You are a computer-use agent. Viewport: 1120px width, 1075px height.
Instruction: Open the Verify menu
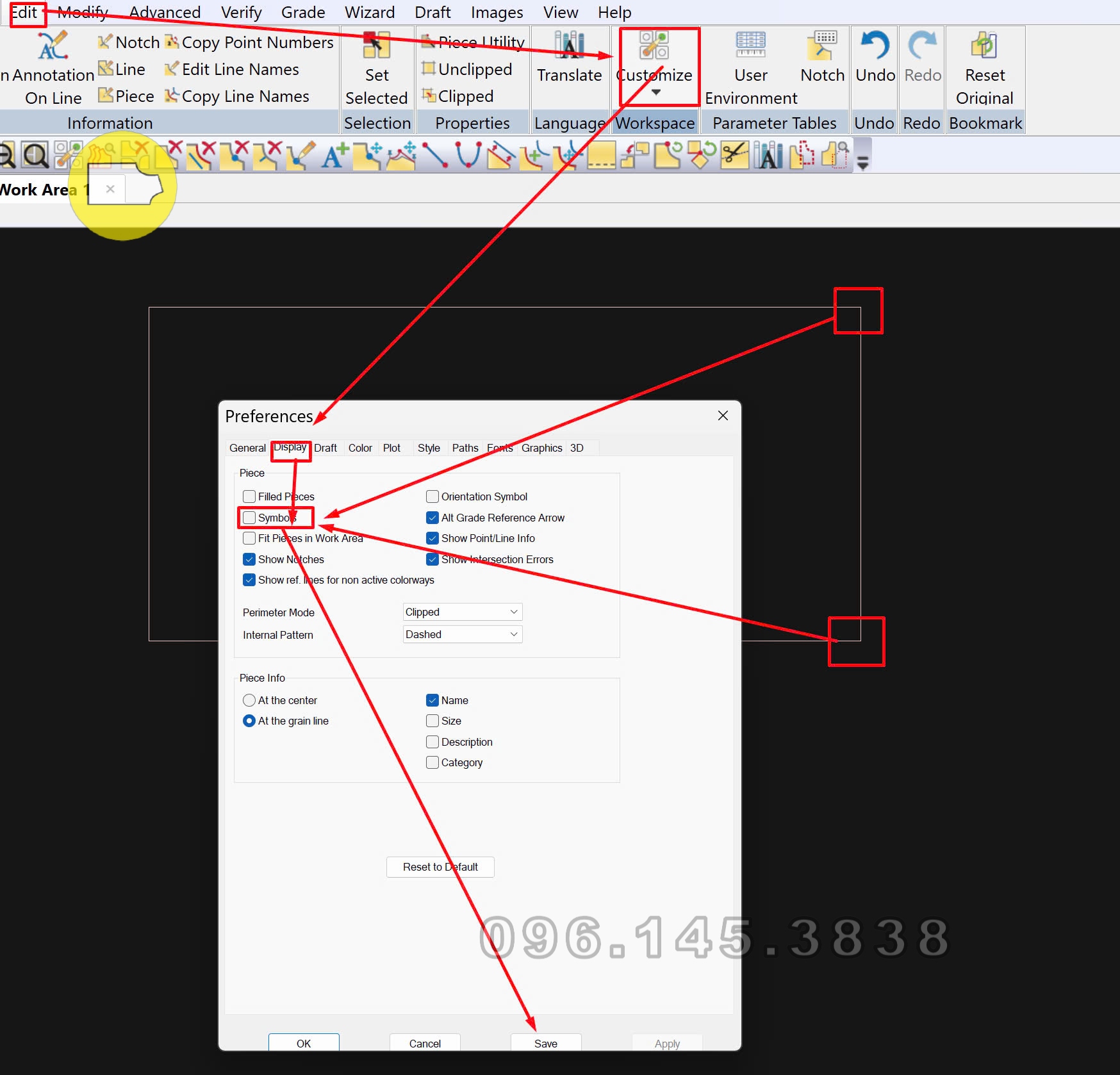[x=241, y=12]
